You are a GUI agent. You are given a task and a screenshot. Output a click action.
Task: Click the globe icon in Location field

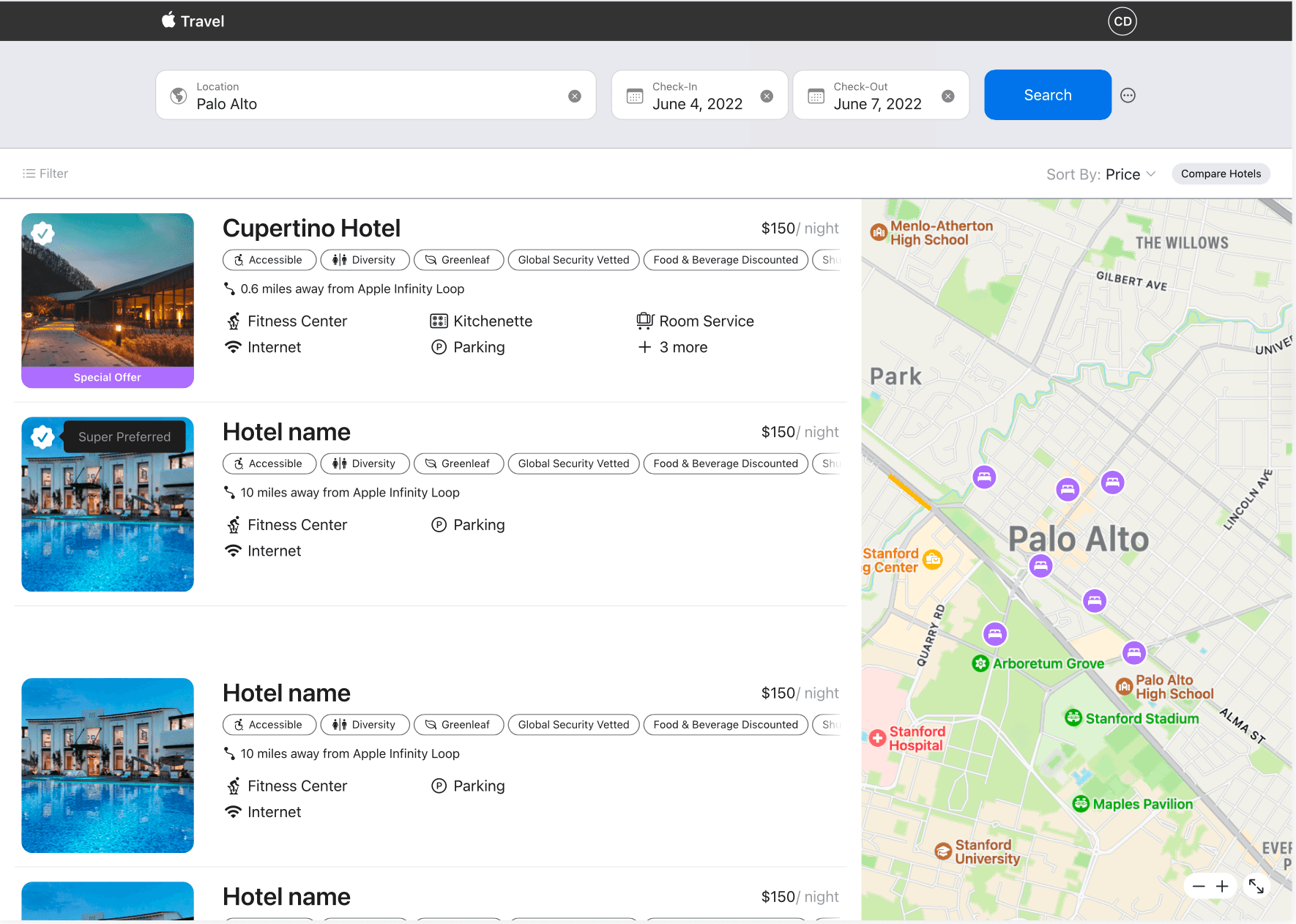pos(179,96)
